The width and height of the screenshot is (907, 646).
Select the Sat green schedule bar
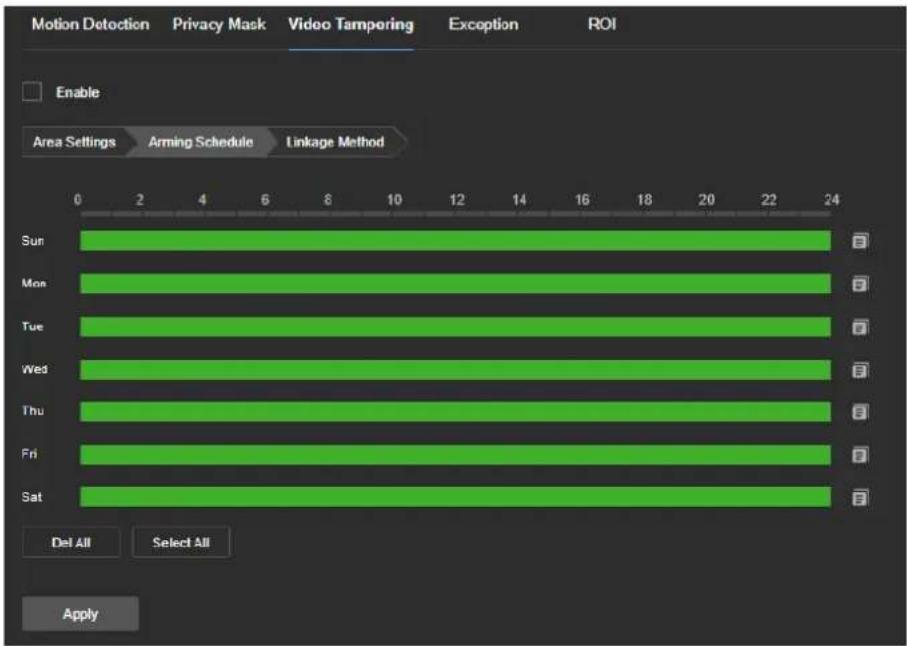455,497
